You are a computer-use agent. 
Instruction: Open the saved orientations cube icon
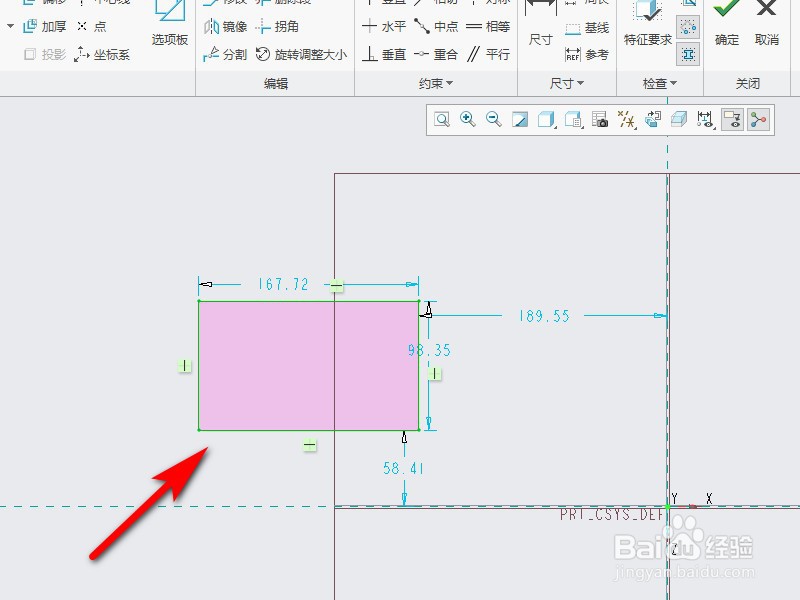coord(573,120)
